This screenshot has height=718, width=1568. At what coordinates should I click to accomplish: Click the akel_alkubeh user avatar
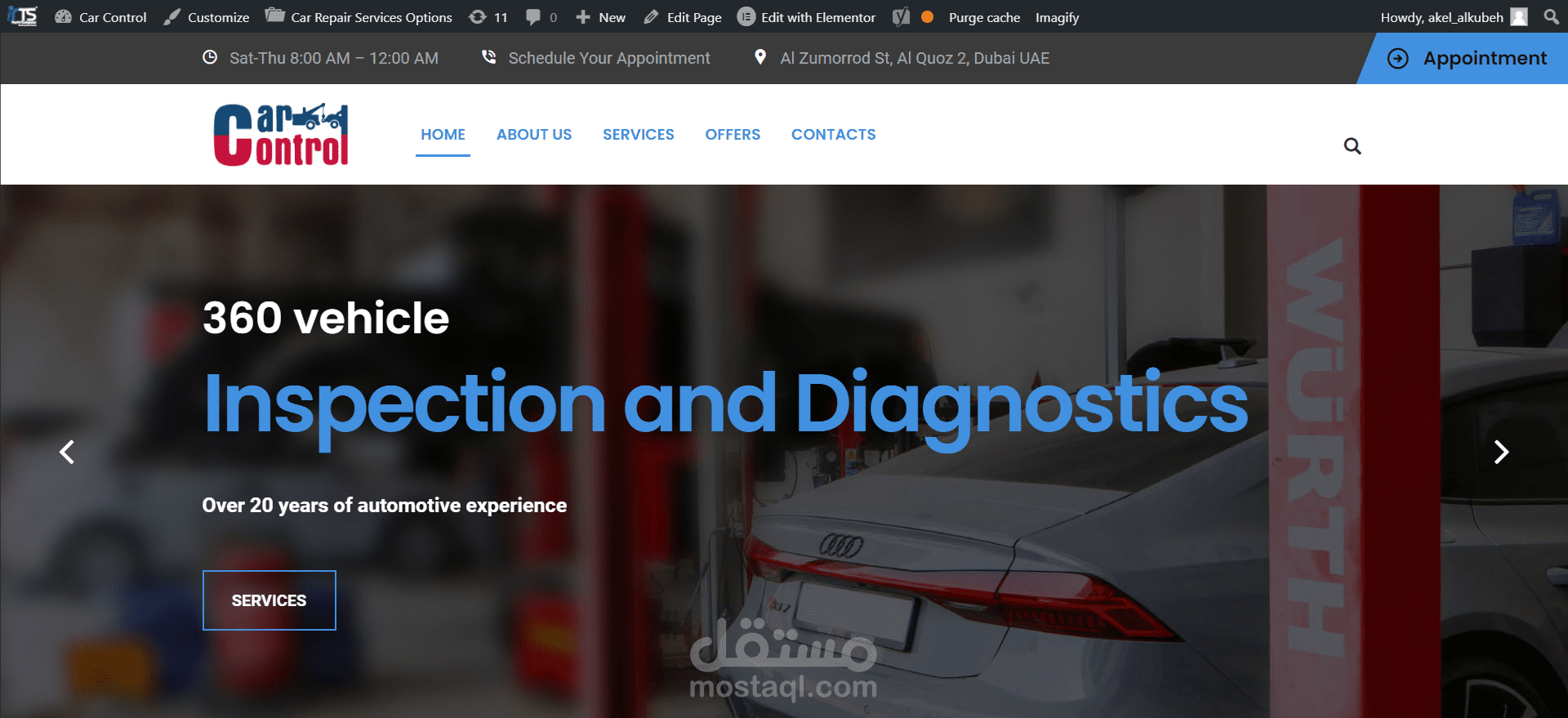tap(1519, 17)
